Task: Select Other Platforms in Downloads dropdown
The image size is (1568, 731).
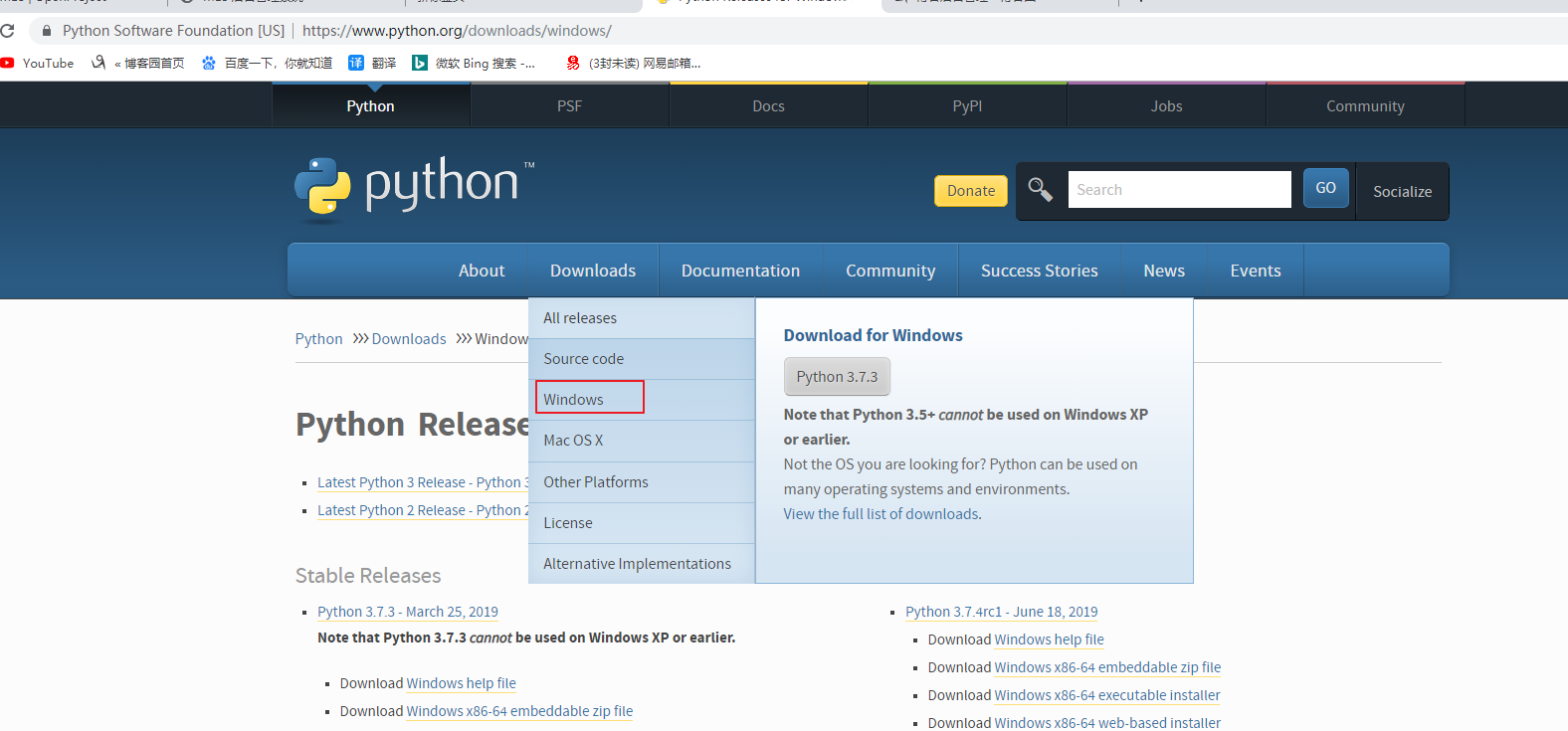Action: coord(642,482)
